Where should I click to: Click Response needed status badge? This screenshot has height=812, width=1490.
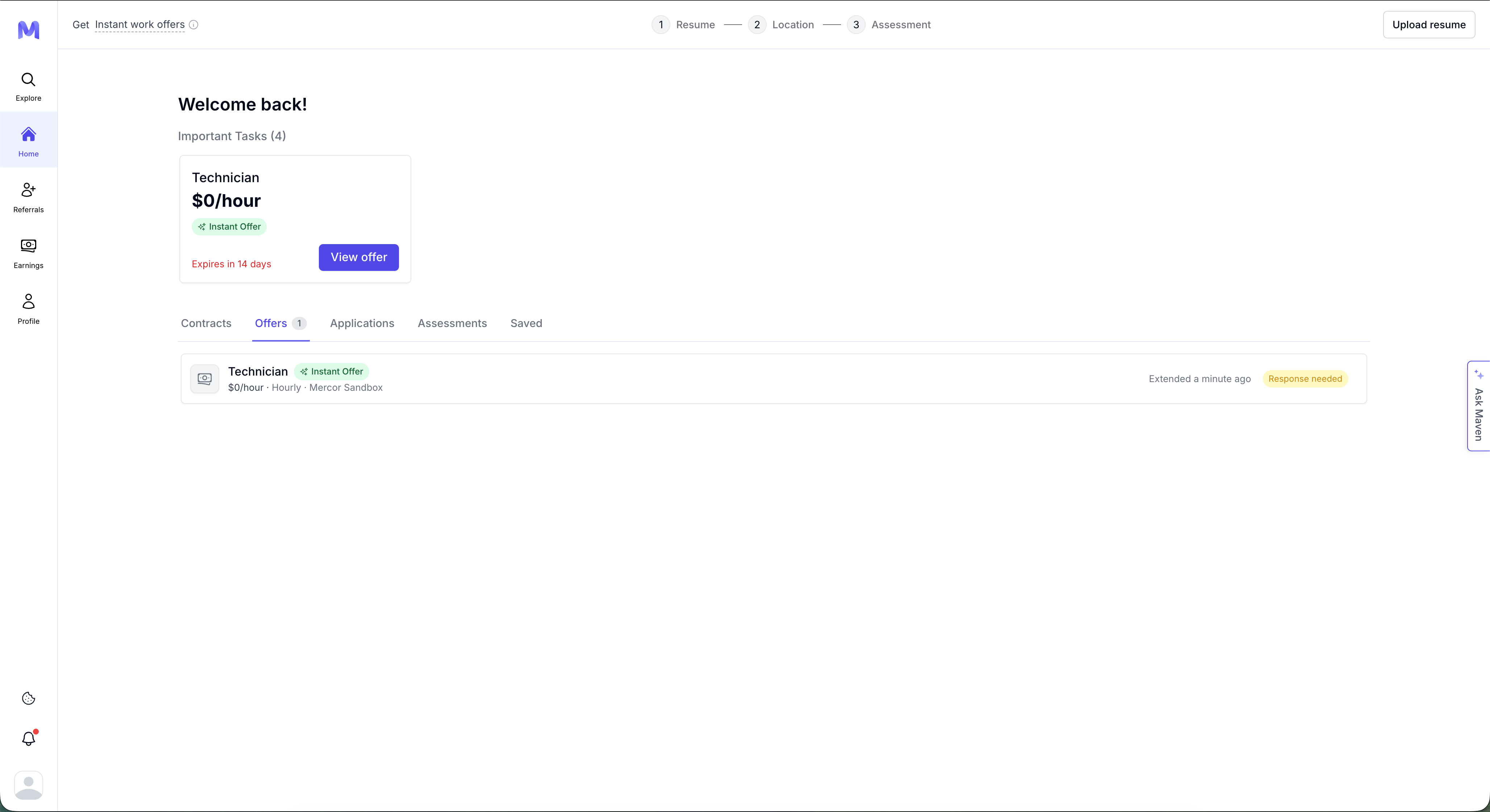point(1305,378)
